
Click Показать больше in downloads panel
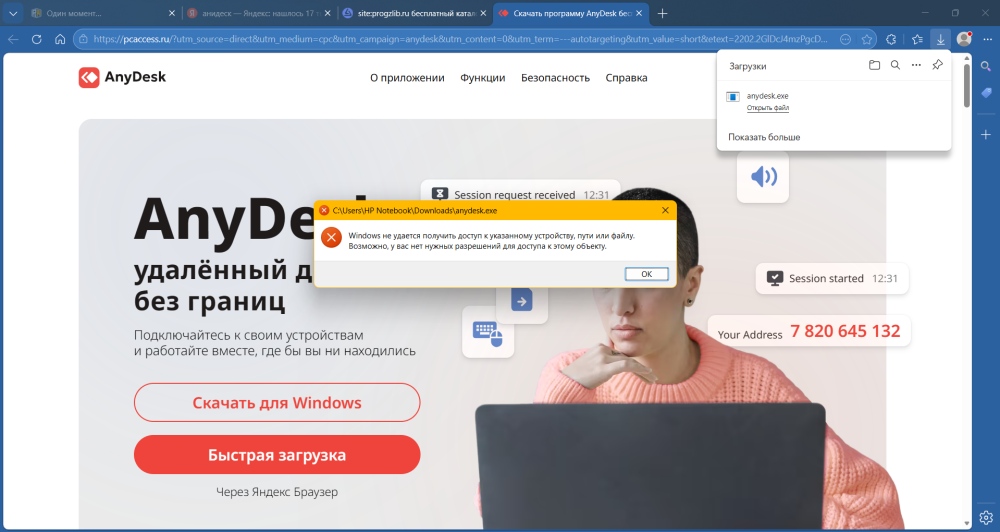click(x=764, y=137)
